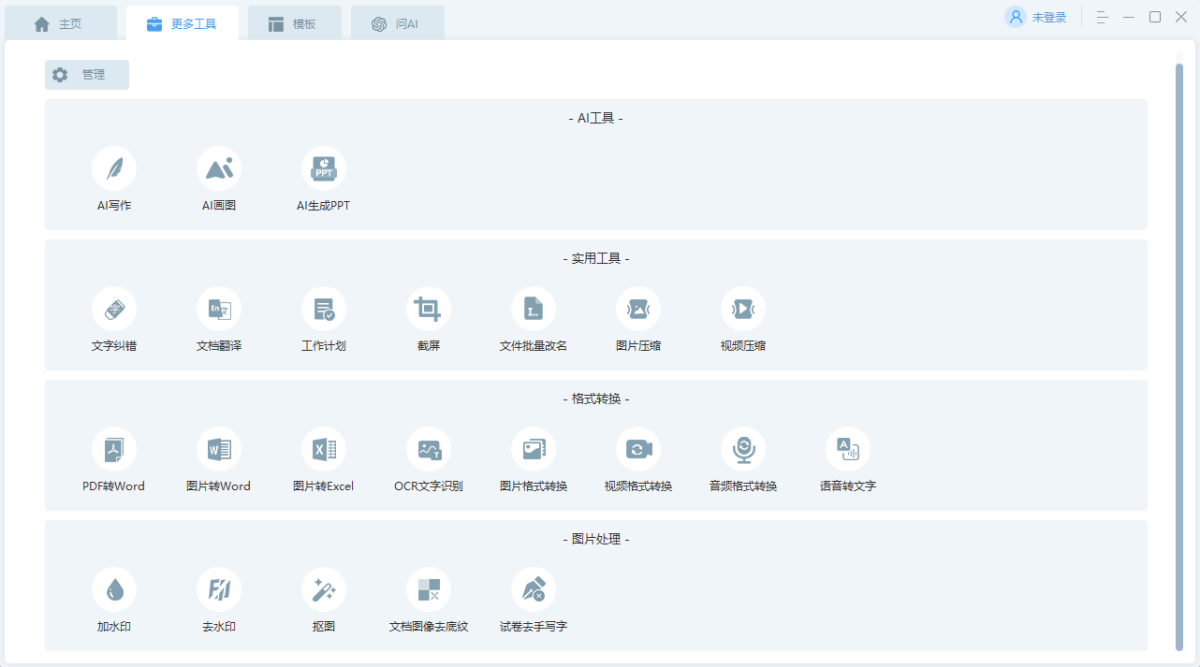Select the OCR文字识别 tool
The height and width of the screenshot is (667, 1200).
point(428,449)
